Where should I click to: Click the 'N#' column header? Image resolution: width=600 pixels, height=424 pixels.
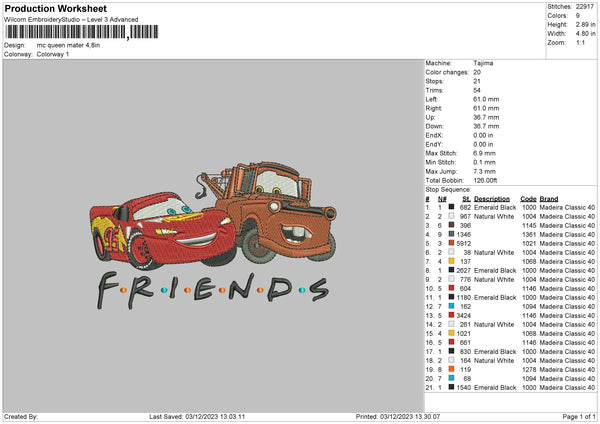pos(442,199)
